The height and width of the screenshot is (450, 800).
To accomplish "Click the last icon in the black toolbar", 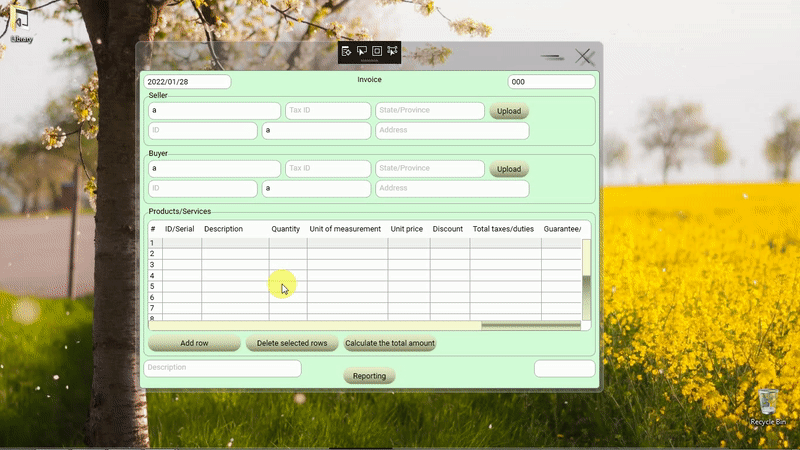I will [392, 51].
